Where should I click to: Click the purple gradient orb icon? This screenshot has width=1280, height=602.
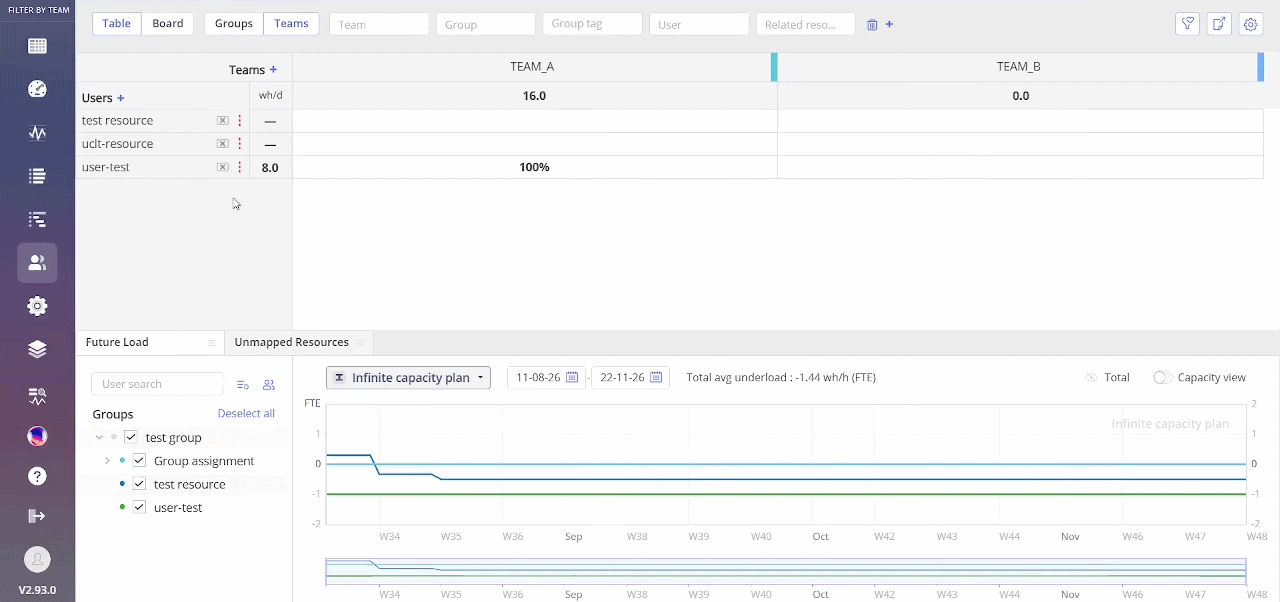point(37,435)
